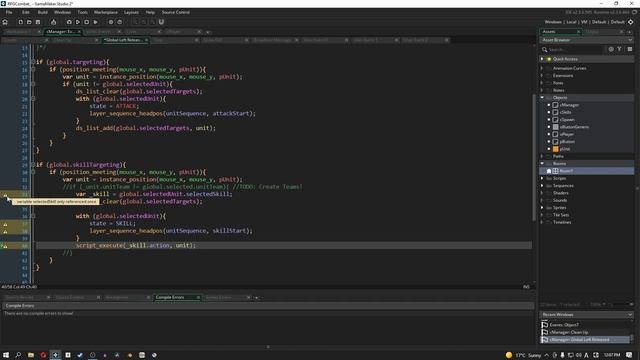The width and height of the screenshot is (640, 360).
Task: Click the Room1 room icon
Action: [556, 171]
